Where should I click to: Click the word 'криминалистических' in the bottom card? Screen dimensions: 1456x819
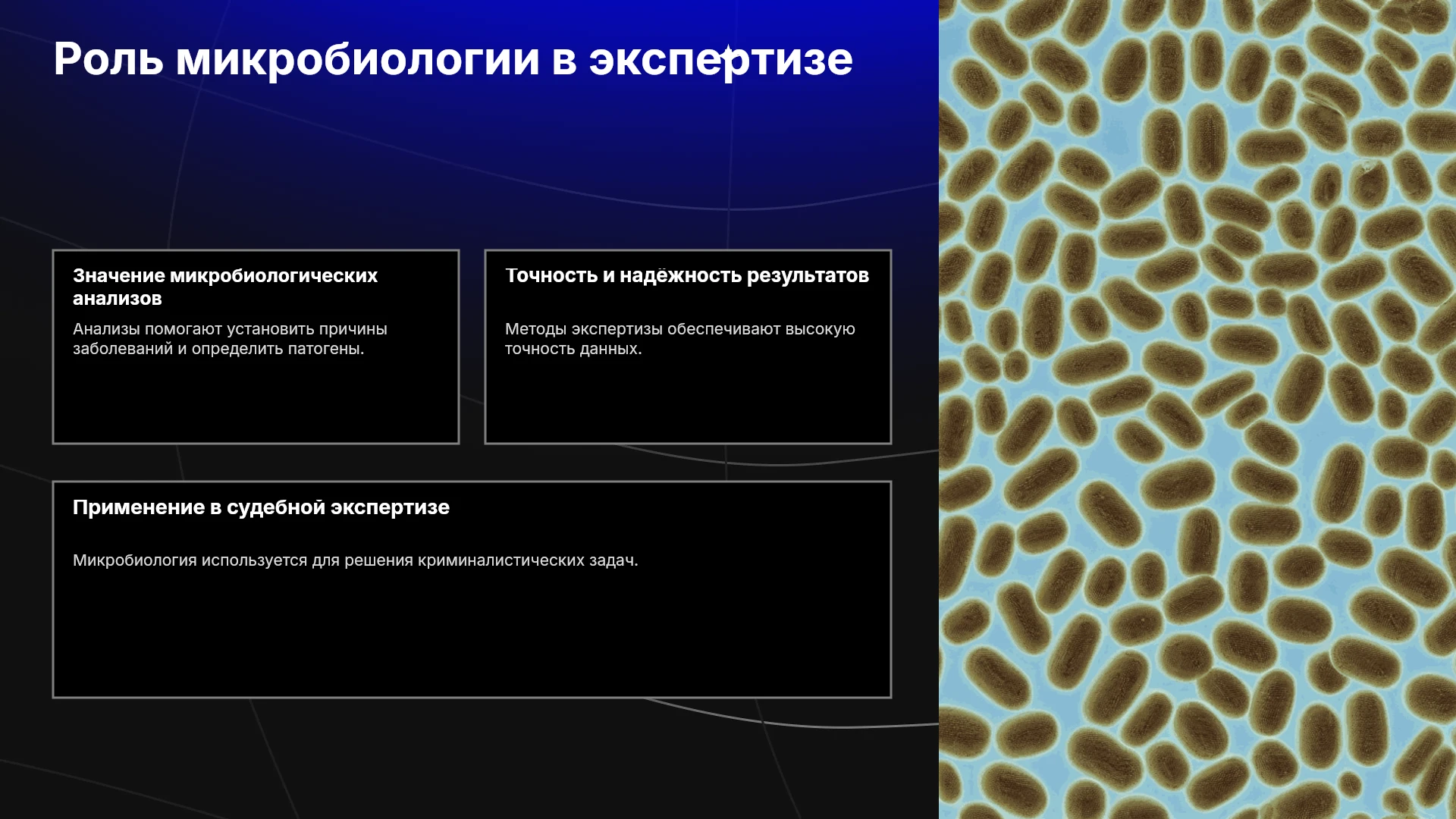pos(501,560)
